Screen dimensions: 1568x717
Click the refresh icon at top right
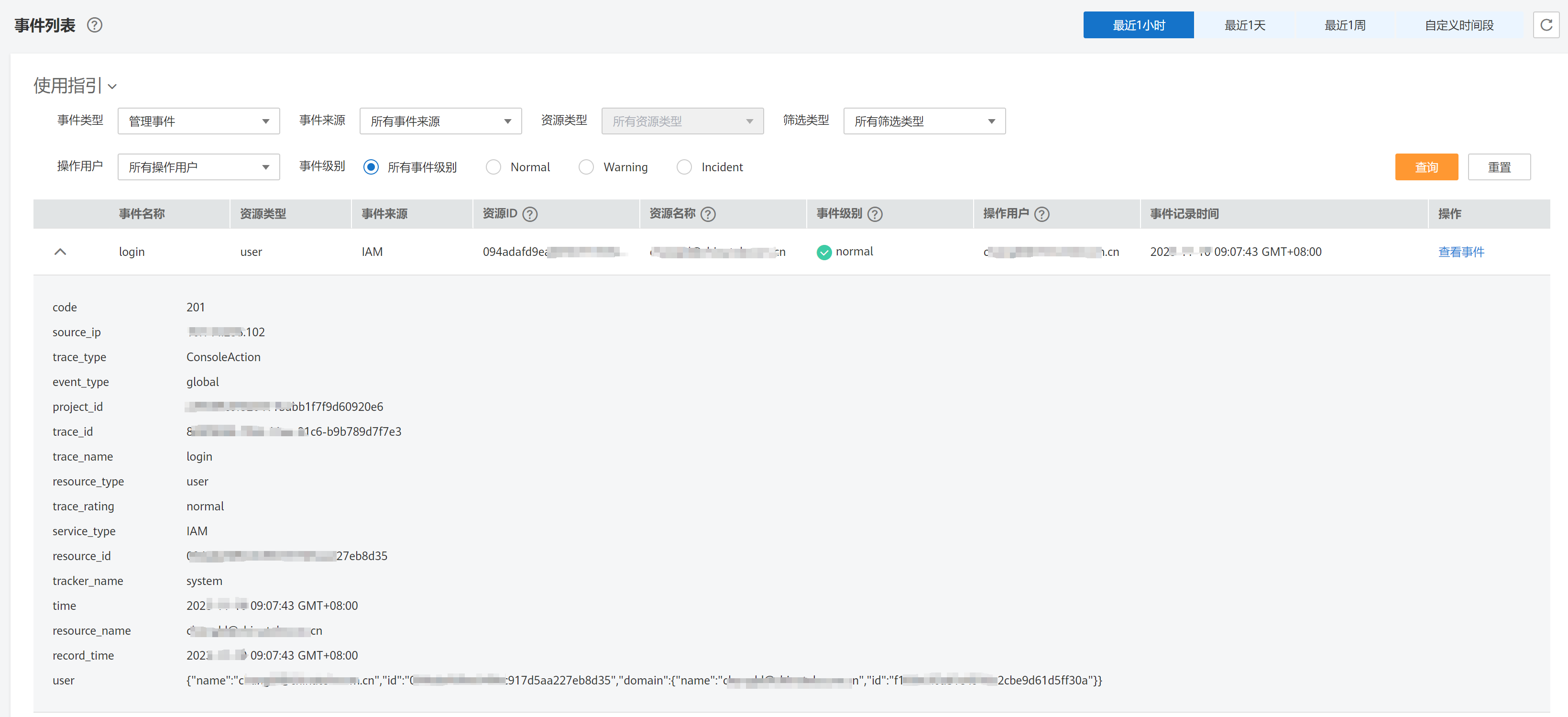(x=1546, y=25)
